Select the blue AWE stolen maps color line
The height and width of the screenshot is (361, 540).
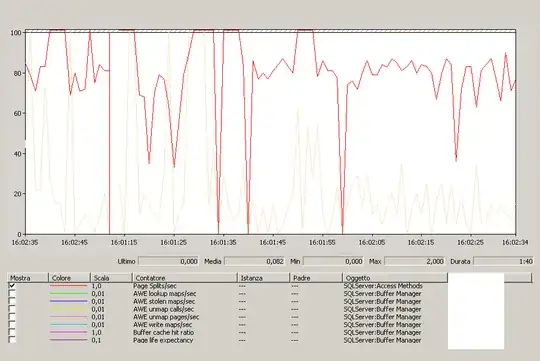(x=69, y=301)
